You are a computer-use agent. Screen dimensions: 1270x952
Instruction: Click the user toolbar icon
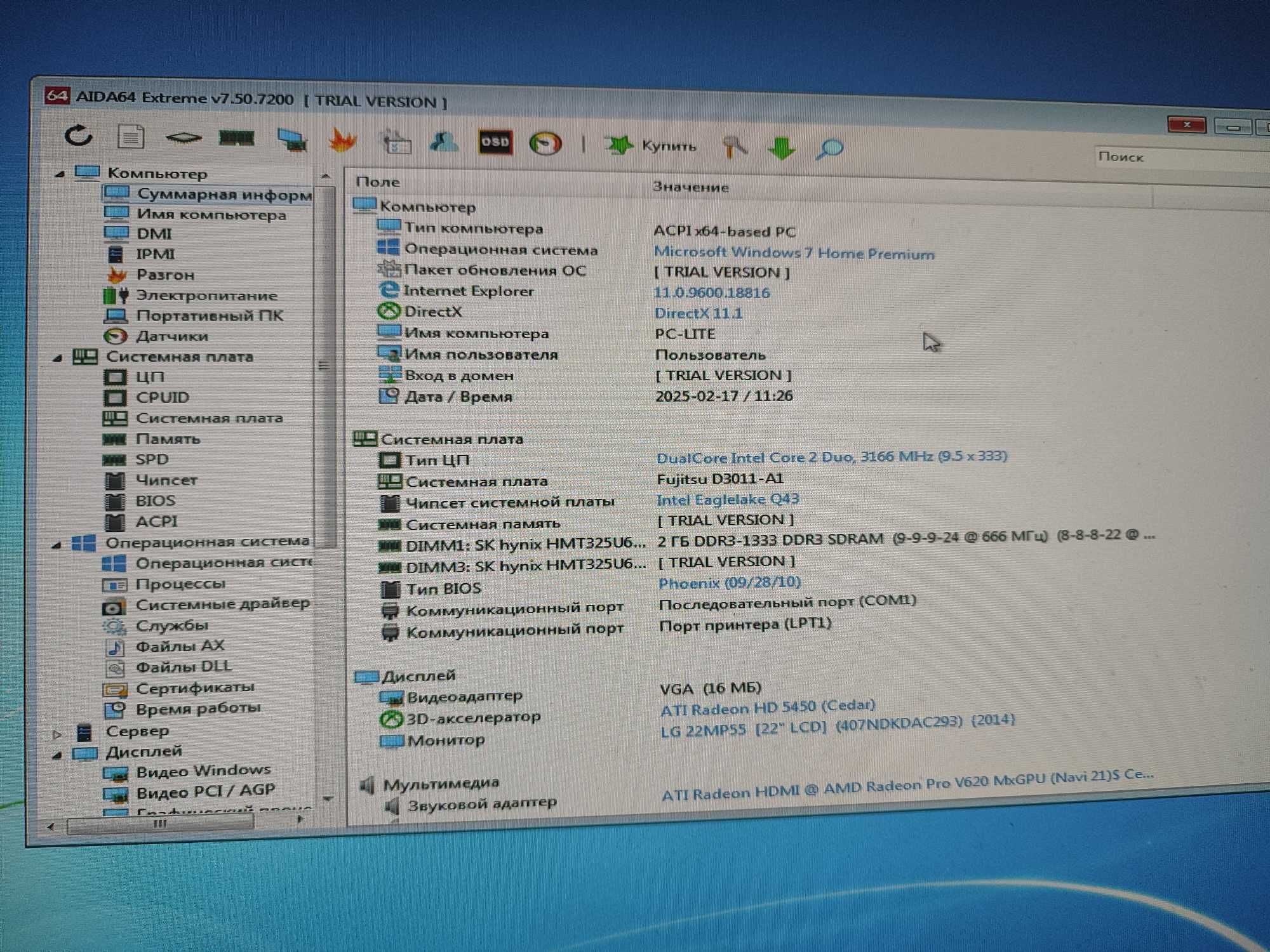click(444, 142)
